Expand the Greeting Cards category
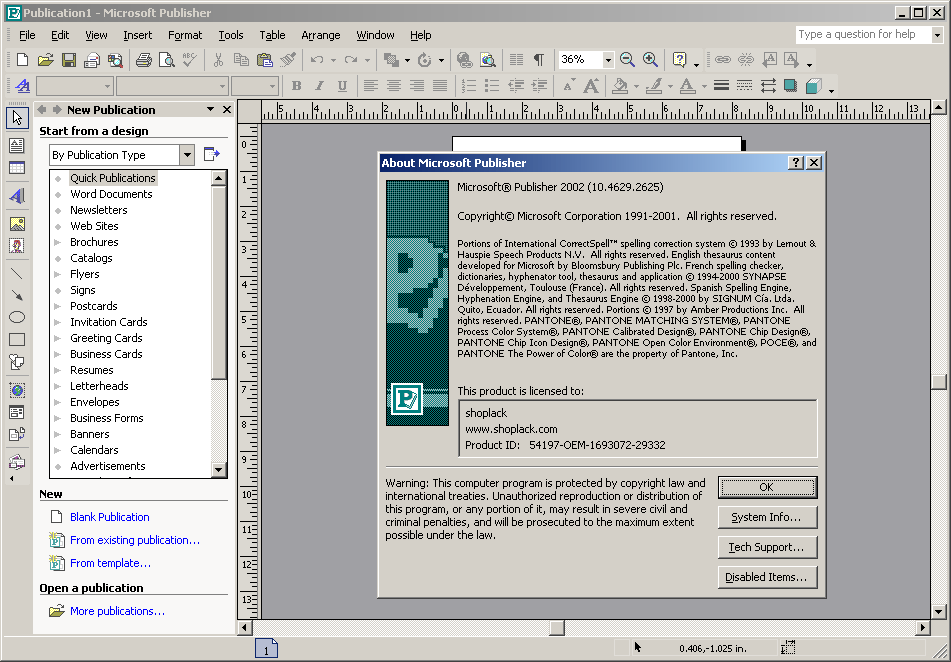Viewport: 951px width, 662px height. click(x=58, y=338)
